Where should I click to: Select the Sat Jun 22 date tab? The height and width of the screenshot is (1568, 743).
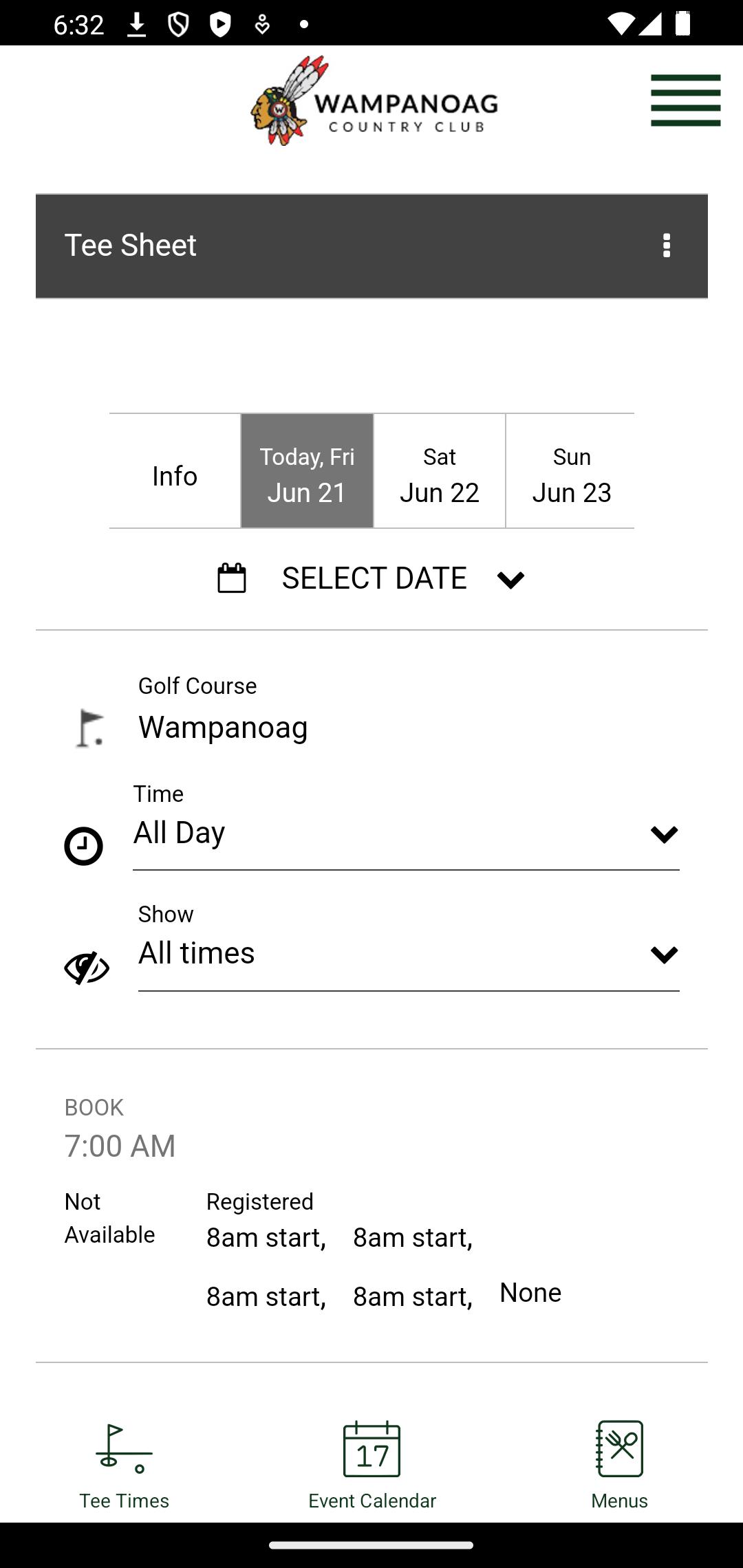coord(440,471)
